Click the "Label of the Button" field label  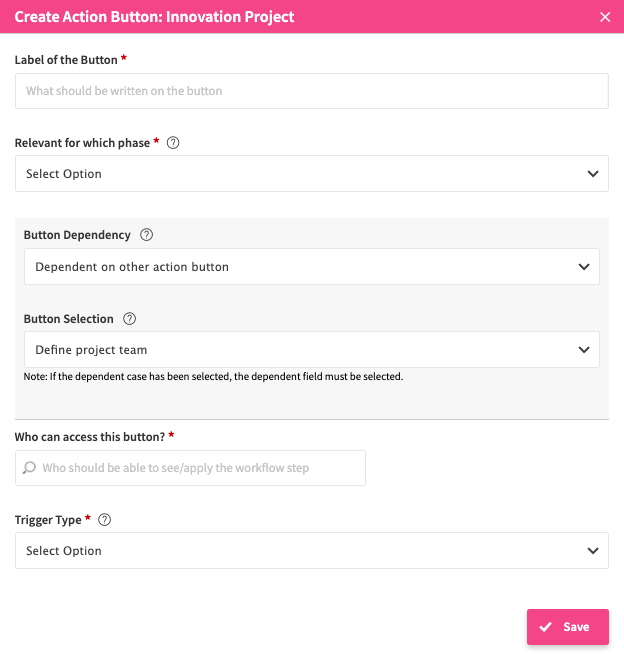(66, 60)
